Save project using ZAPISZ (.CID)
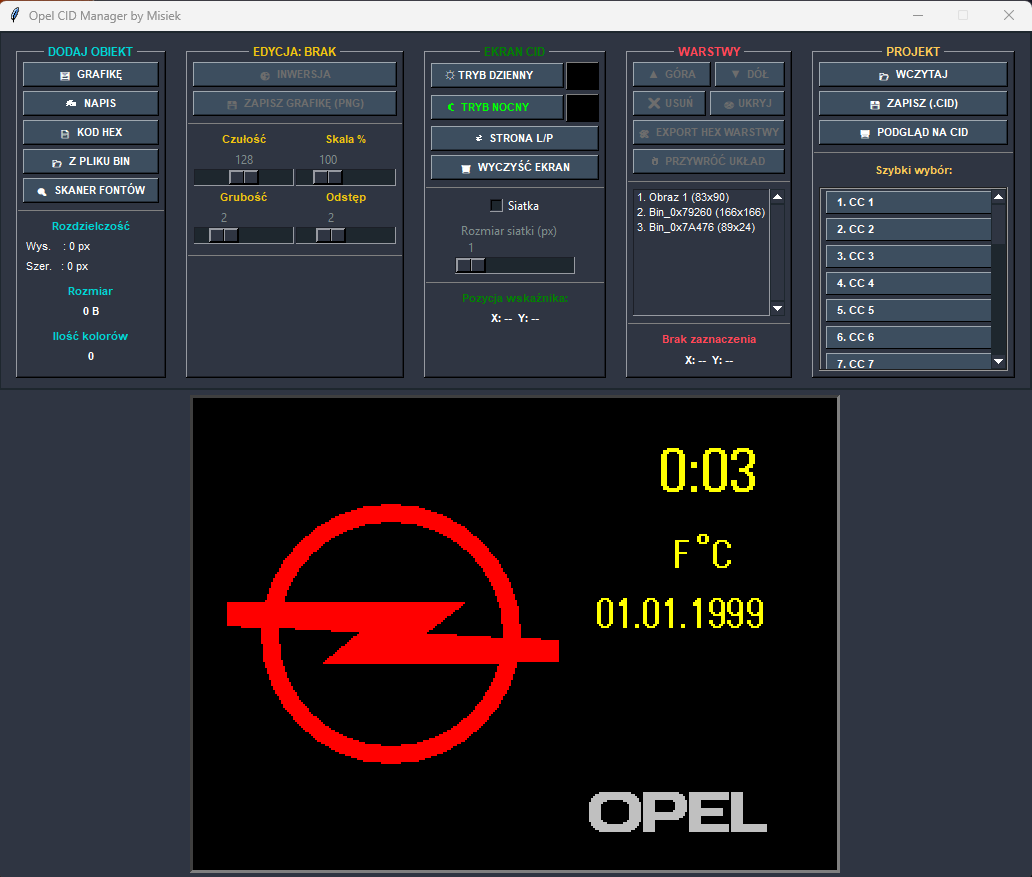 point(913,103)
